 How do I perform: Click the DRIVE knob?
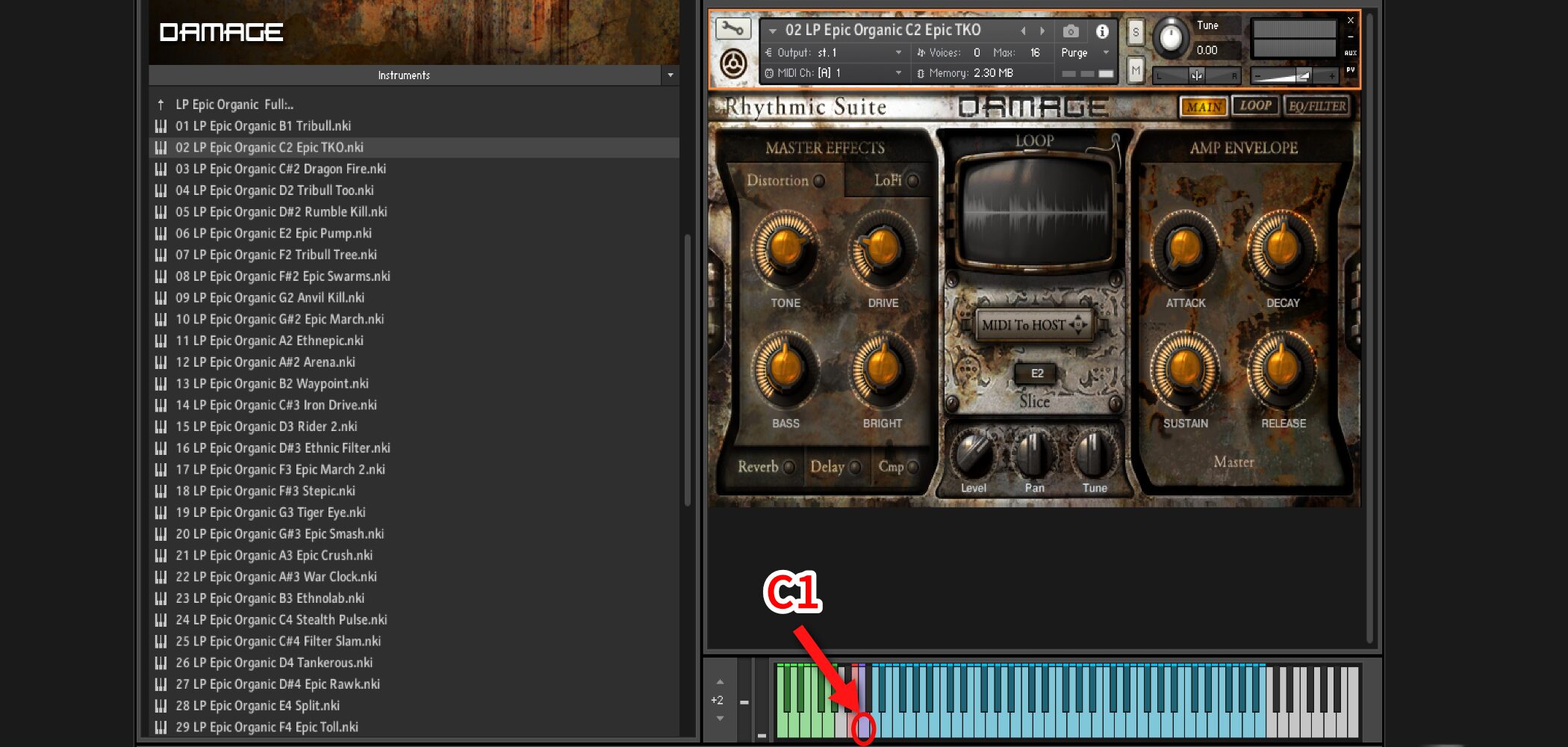[883, 249]
